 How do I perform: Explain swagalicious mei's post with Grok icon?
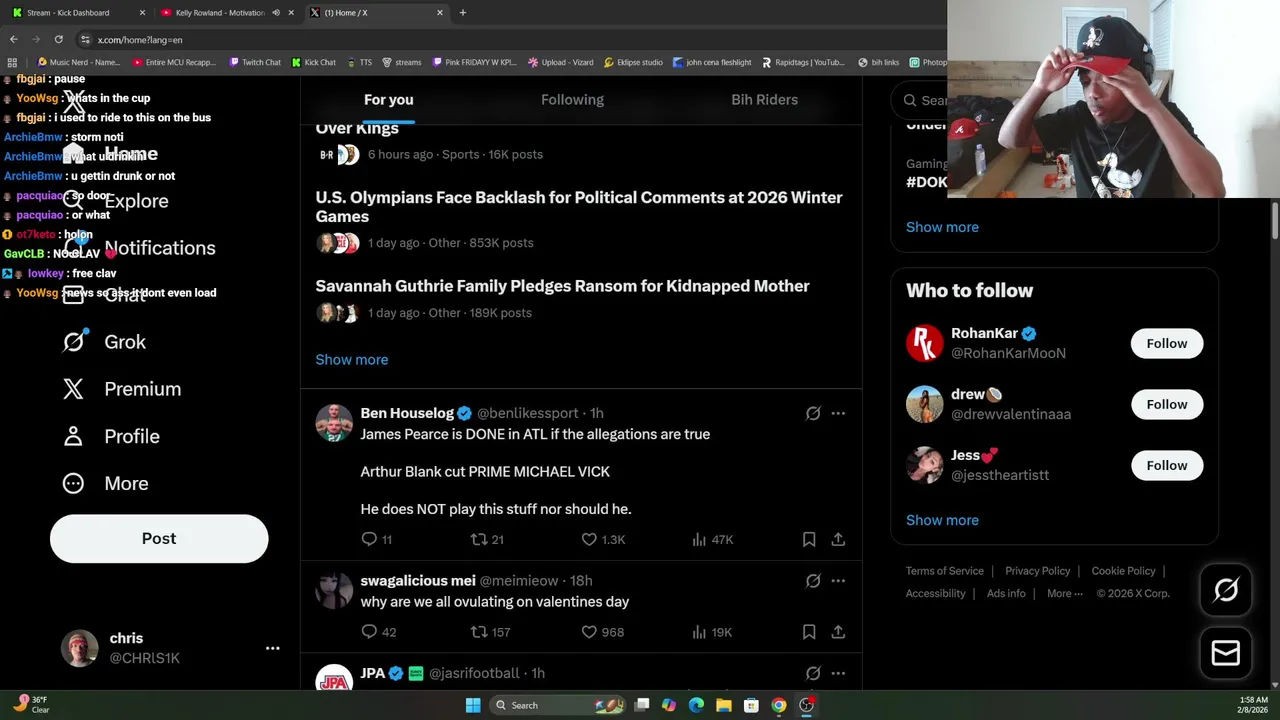(x=813, y=581)
